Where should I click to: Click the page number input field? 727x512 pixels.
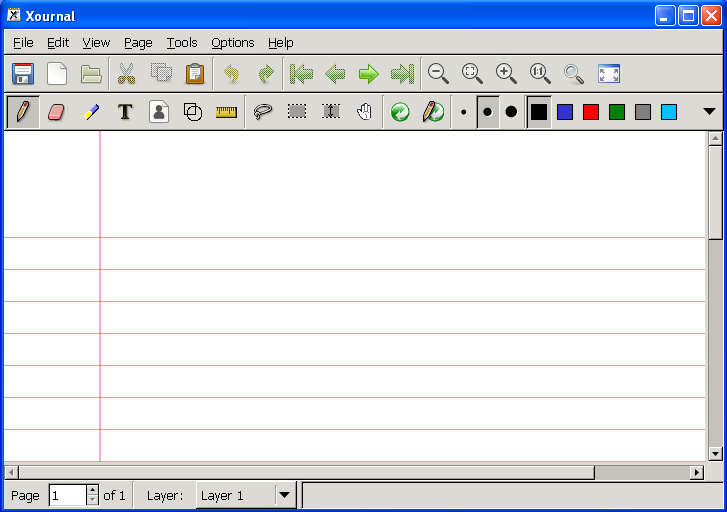click(x=68, y=495)
